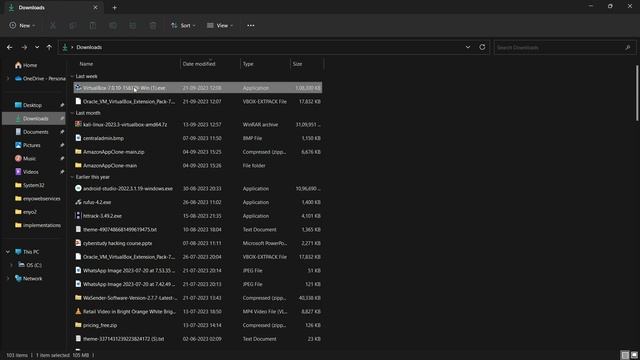Go forward with the right arrow
Viewport: 640px width, 360px height.
24,47
